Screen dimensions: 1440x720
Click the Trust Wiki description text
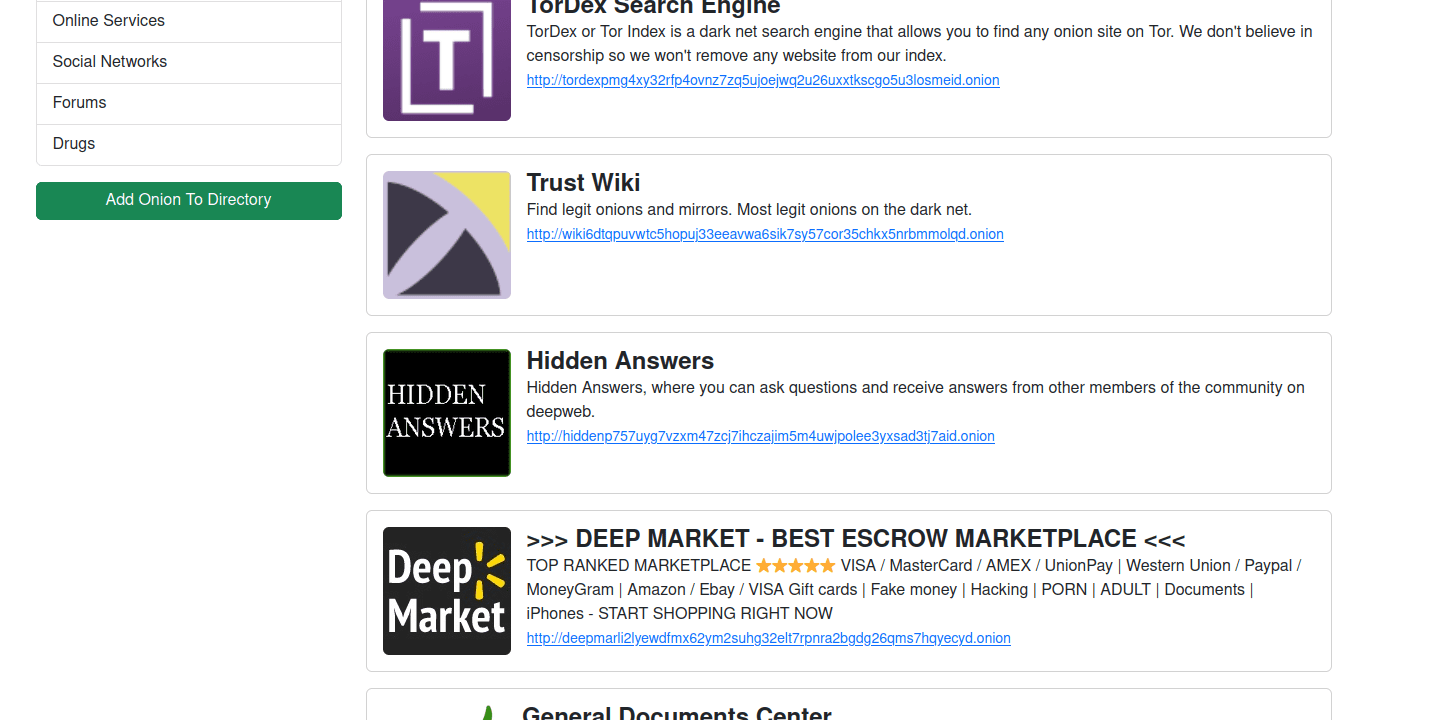pos(749,210)
